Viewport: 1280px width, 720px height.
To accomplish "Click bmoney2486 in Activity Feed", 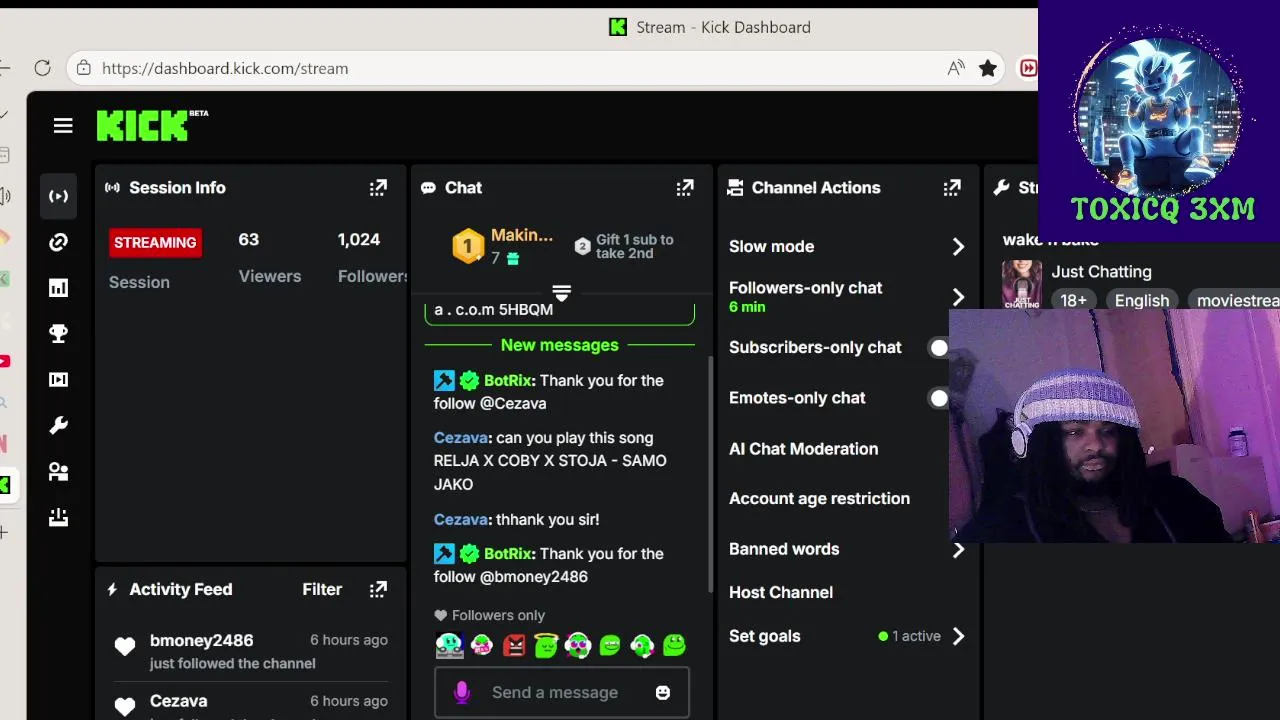I will click(201, 641).
